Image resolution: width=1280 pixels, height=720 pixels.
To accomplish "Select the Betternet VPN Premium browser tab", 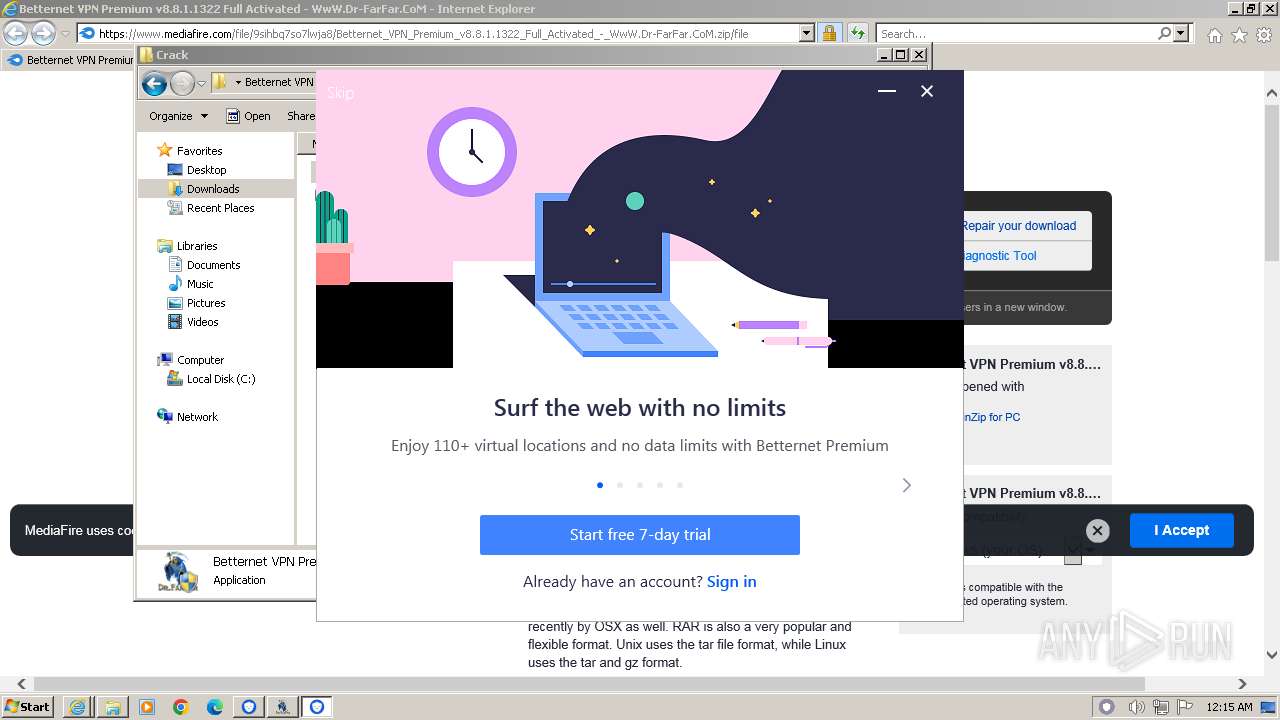I will pyautogui.click(x=70, y=60).
